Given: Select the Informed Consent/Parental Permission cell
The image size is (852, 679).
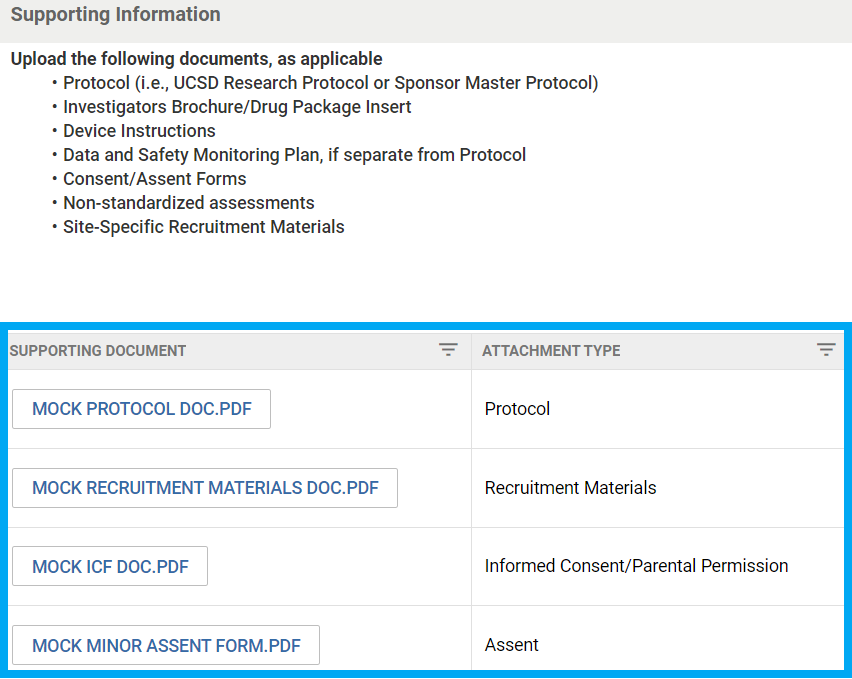Looking at the screenshot, I should pos(636,566).
